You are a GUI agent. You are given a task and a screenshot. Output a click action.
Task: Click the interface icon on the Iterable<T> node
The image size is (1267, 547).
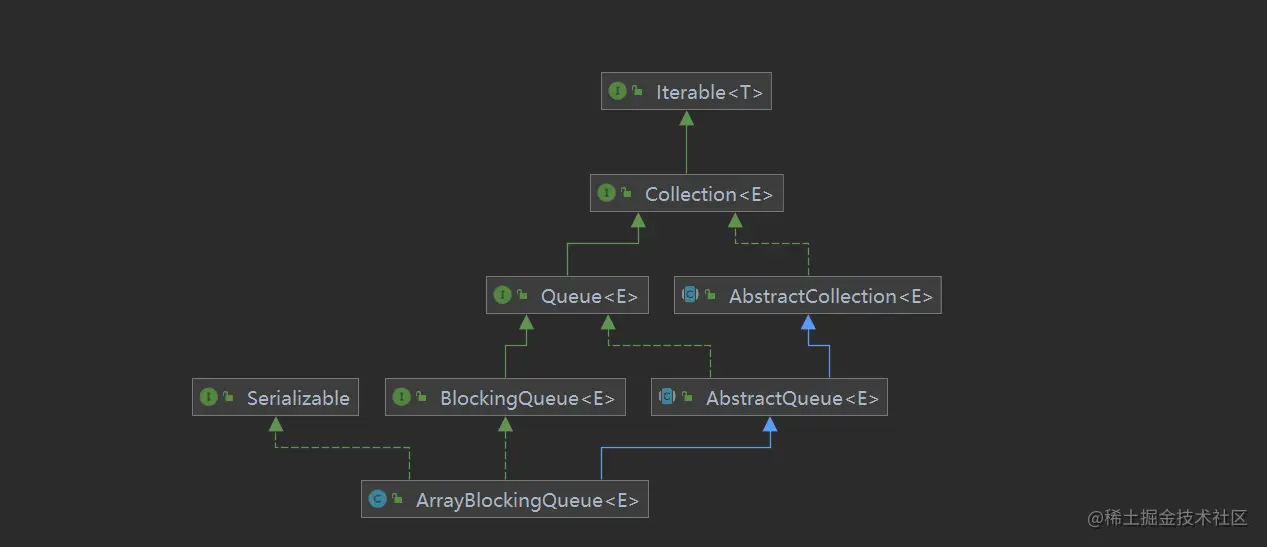click(617, 92)
